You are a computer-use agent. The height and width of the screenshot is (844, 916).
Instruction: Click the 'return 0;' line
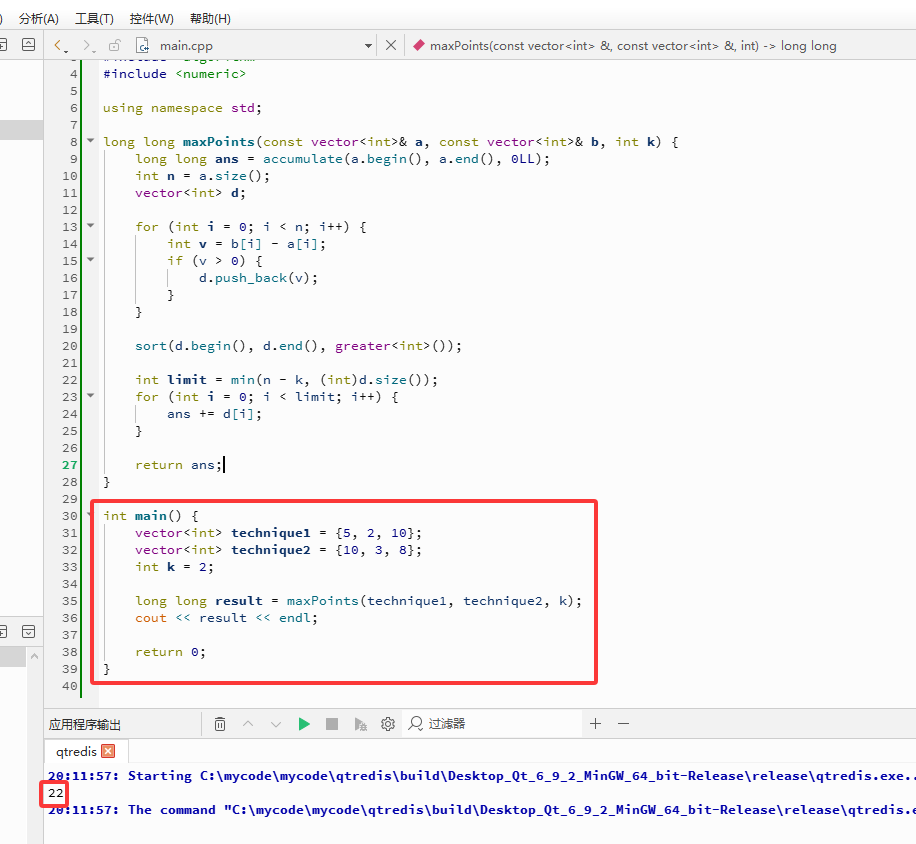pyautogui.click(x=171, y=652)
